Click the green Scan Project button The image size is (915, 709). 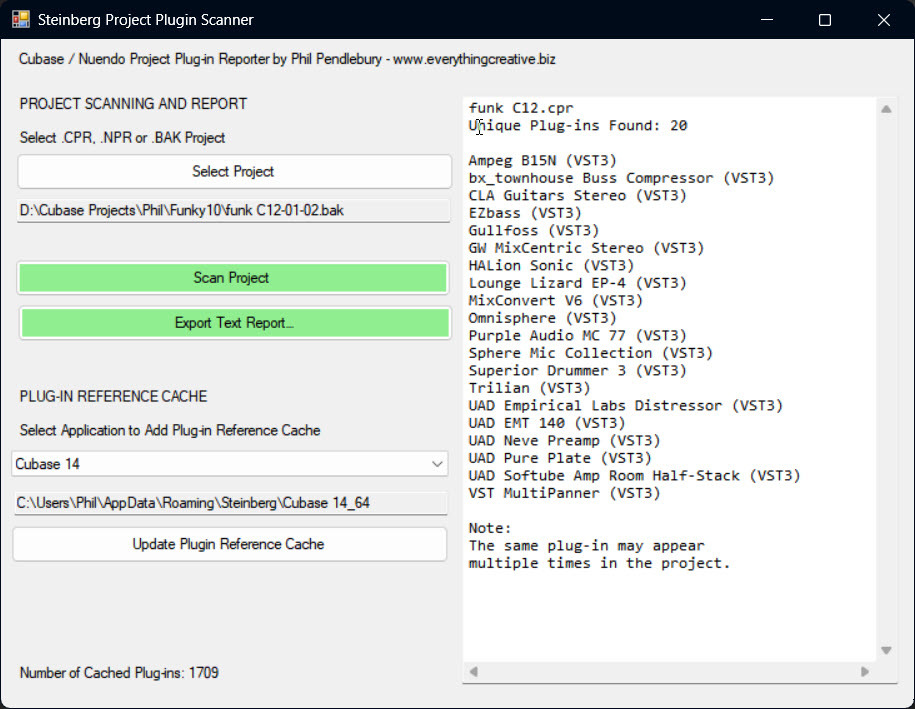pyautogui.click(x=233, y=278)
